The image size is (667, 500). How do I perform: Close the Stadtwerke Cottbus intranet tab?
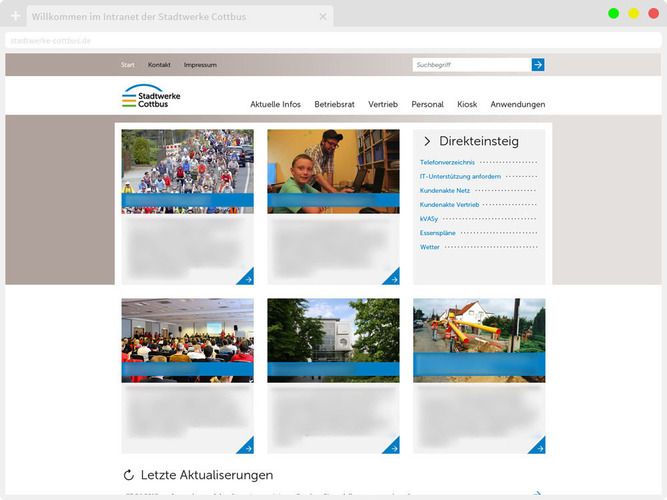click(322, 17)
